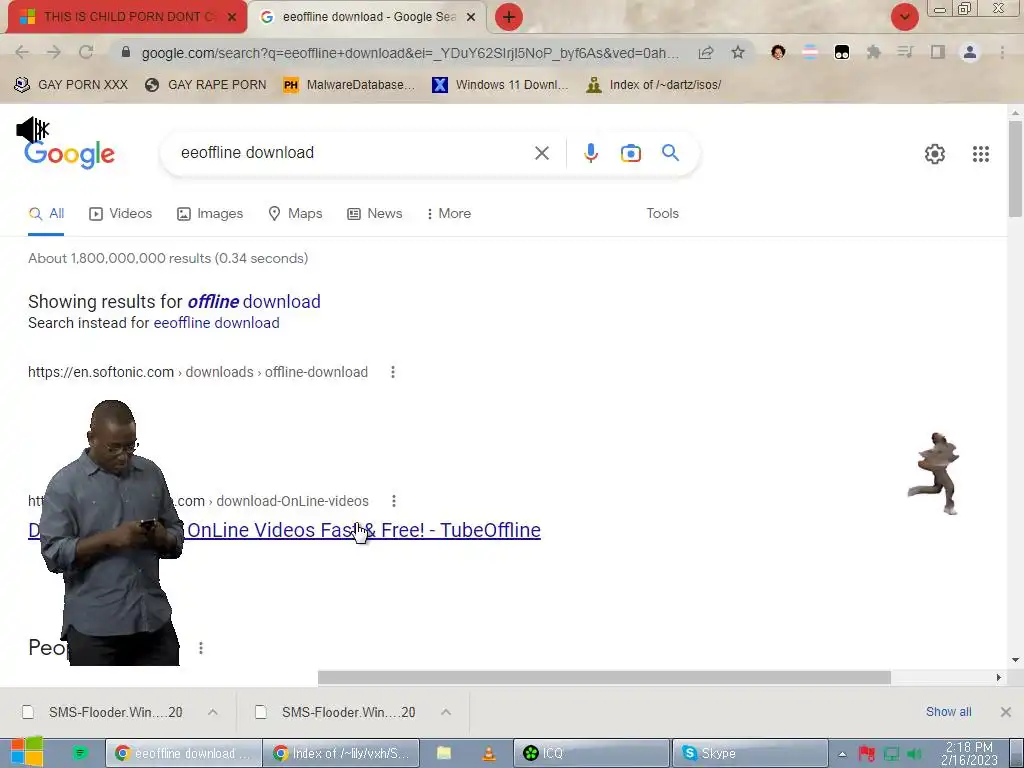Open the Extensions puzzle-piece menu

coord(873,52)
